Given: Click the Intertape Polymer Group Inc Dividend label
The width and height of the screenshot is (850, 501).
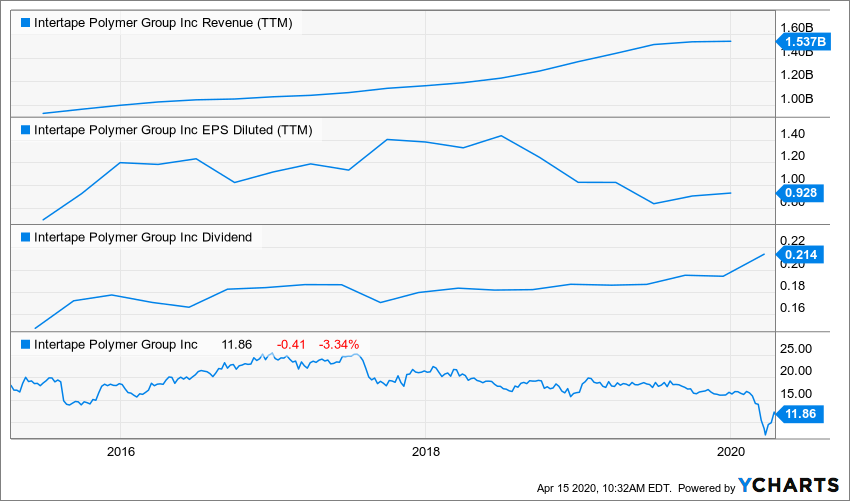Looking at the screenshot, I should click(x=143, y=237).
